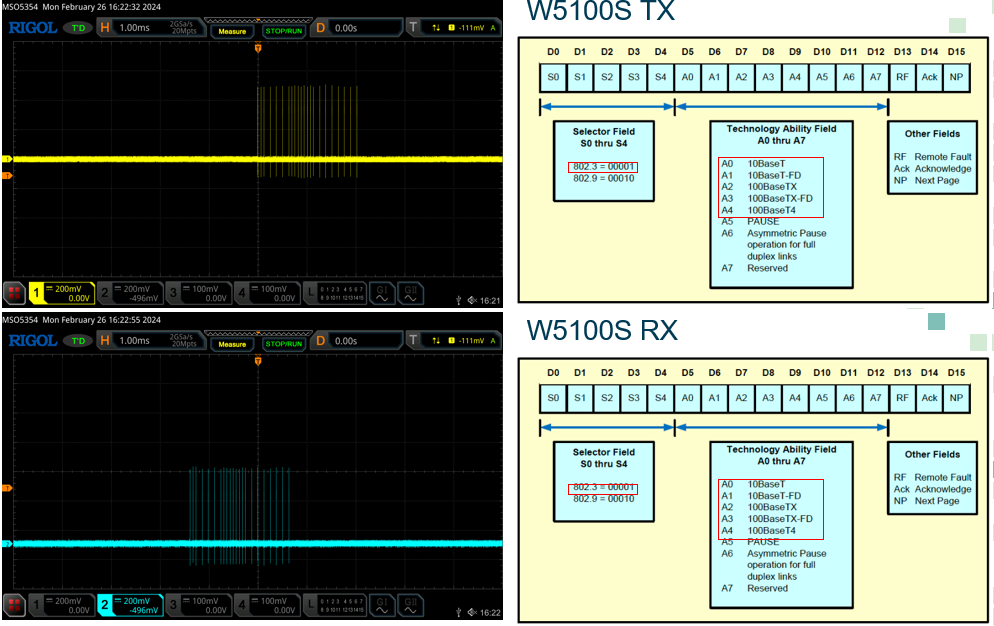Image resolution: width=994 pixels, height=626 pixels.
Task: Click "Remote Fault" in the TX Other Fields box
Action: tap(943, 157)
